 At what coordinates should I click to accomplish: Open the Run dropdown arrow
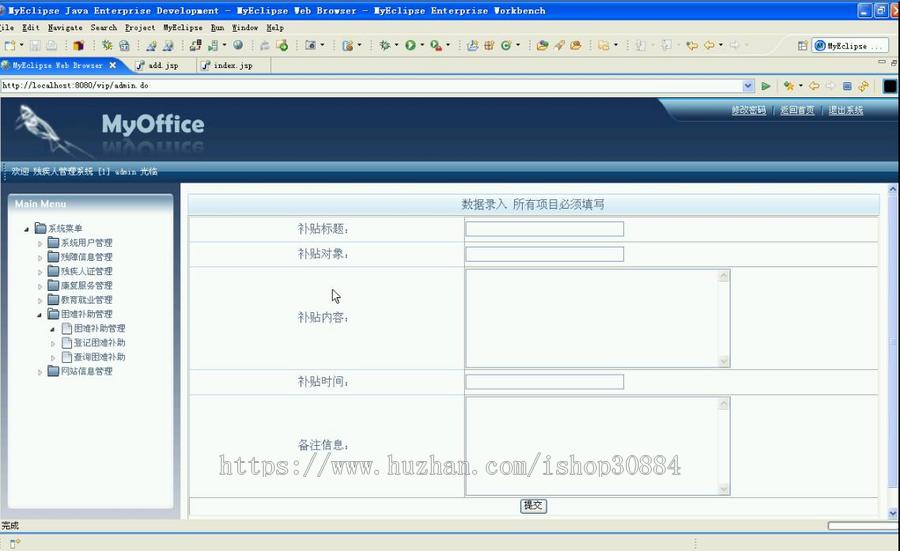coord(422,45)
